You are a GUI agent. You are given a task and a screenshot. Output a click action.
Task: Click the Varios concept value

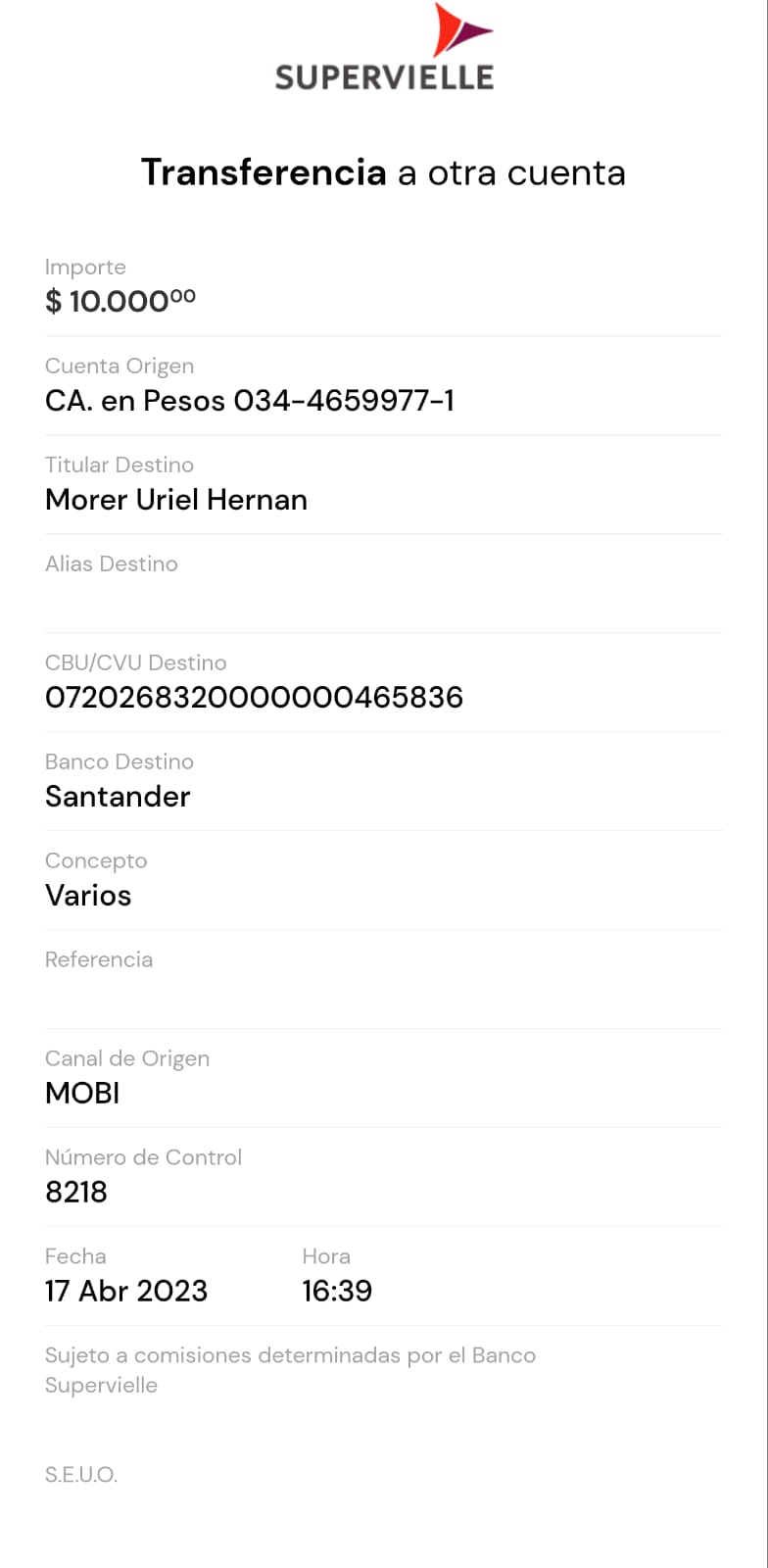[88, 896]
